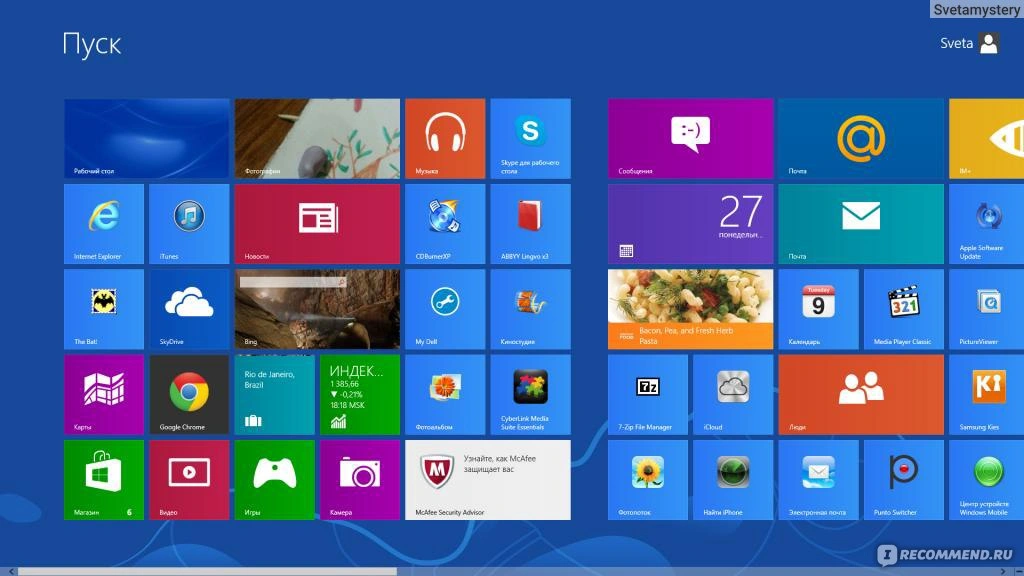The image size is (1024, 576).
Task: Open ABBYY Lingvo x3 dictionary
Action: click(531, 223)
